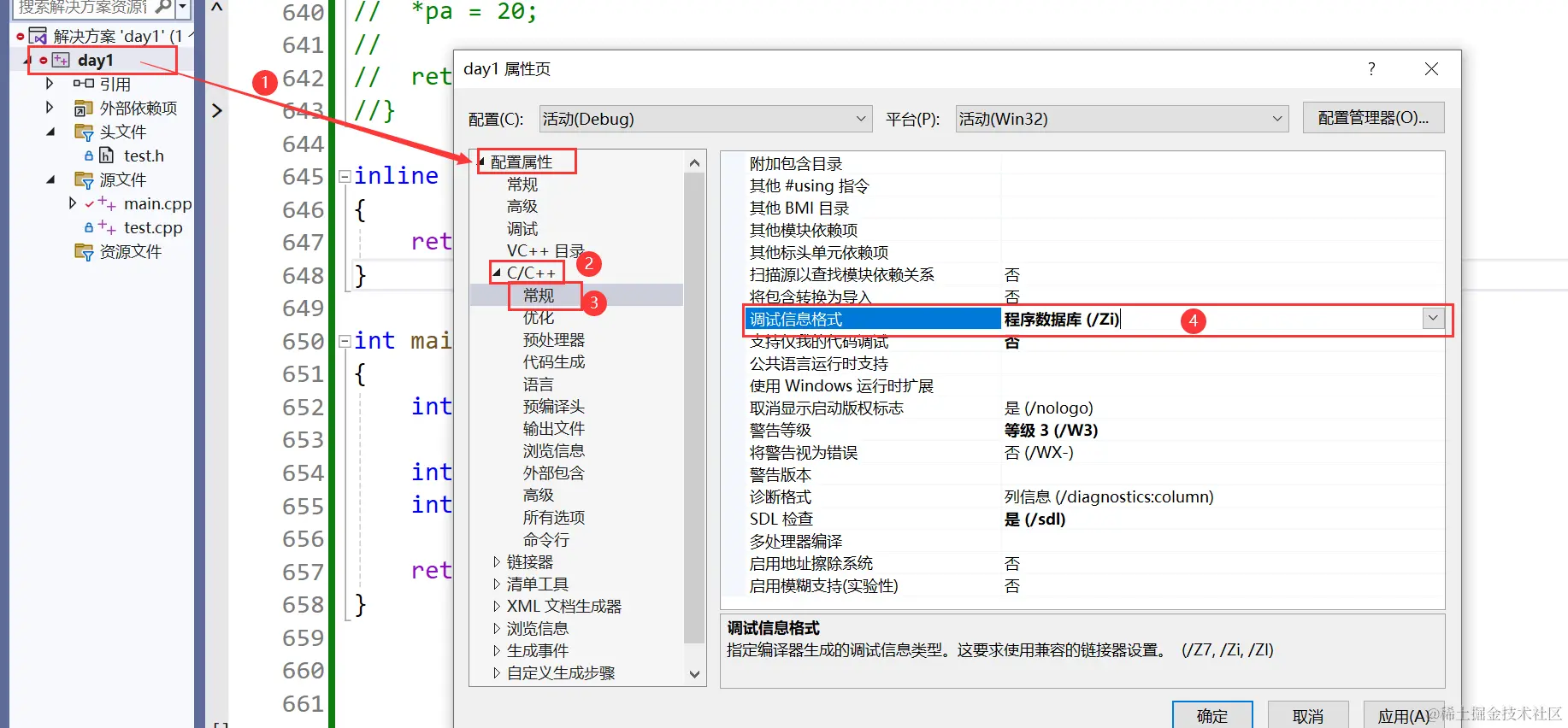
Task: Select the 调试 category
Action: coord(522,229)
